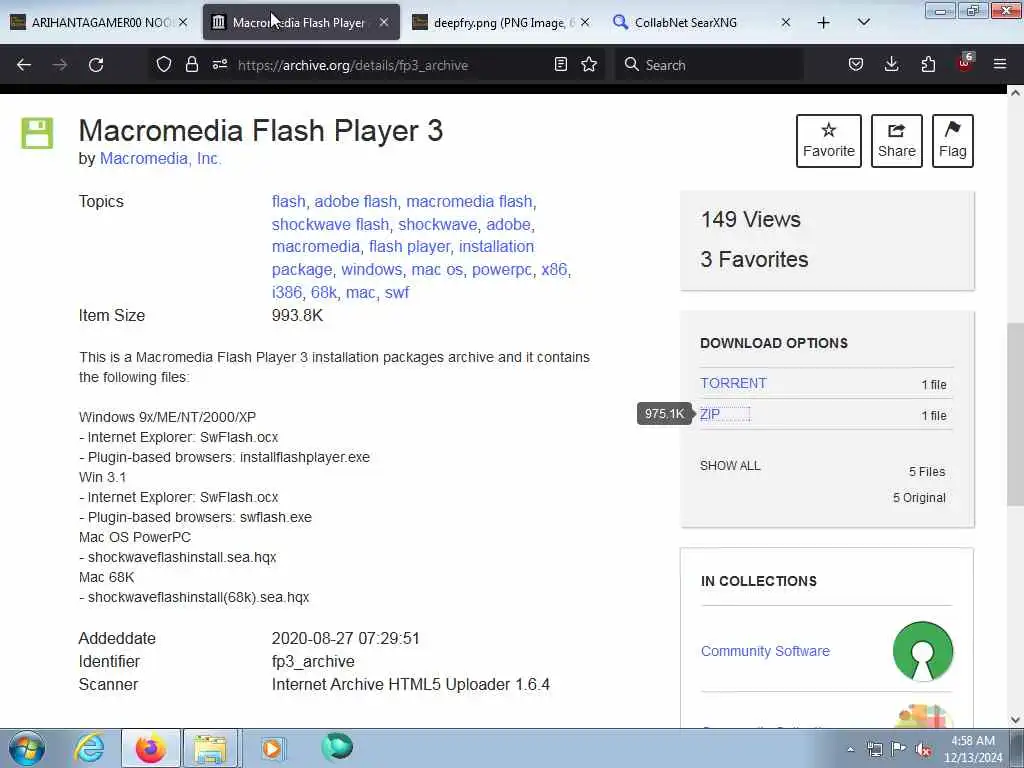This screenshot has height=768, width=1024.
Task: Open the 'mac os' topic link
Action: pyautogui.click(x=437, y=269)
